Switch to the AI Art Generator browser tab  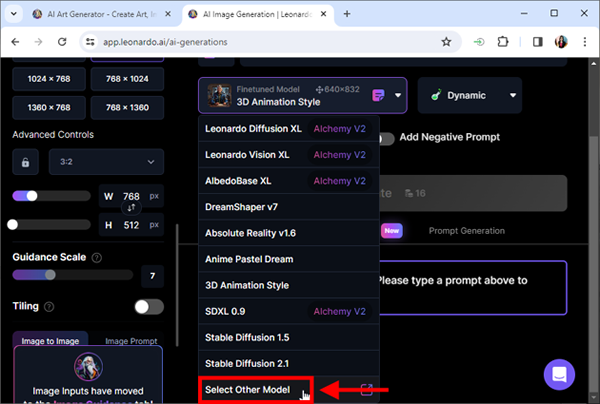point(100,14)
